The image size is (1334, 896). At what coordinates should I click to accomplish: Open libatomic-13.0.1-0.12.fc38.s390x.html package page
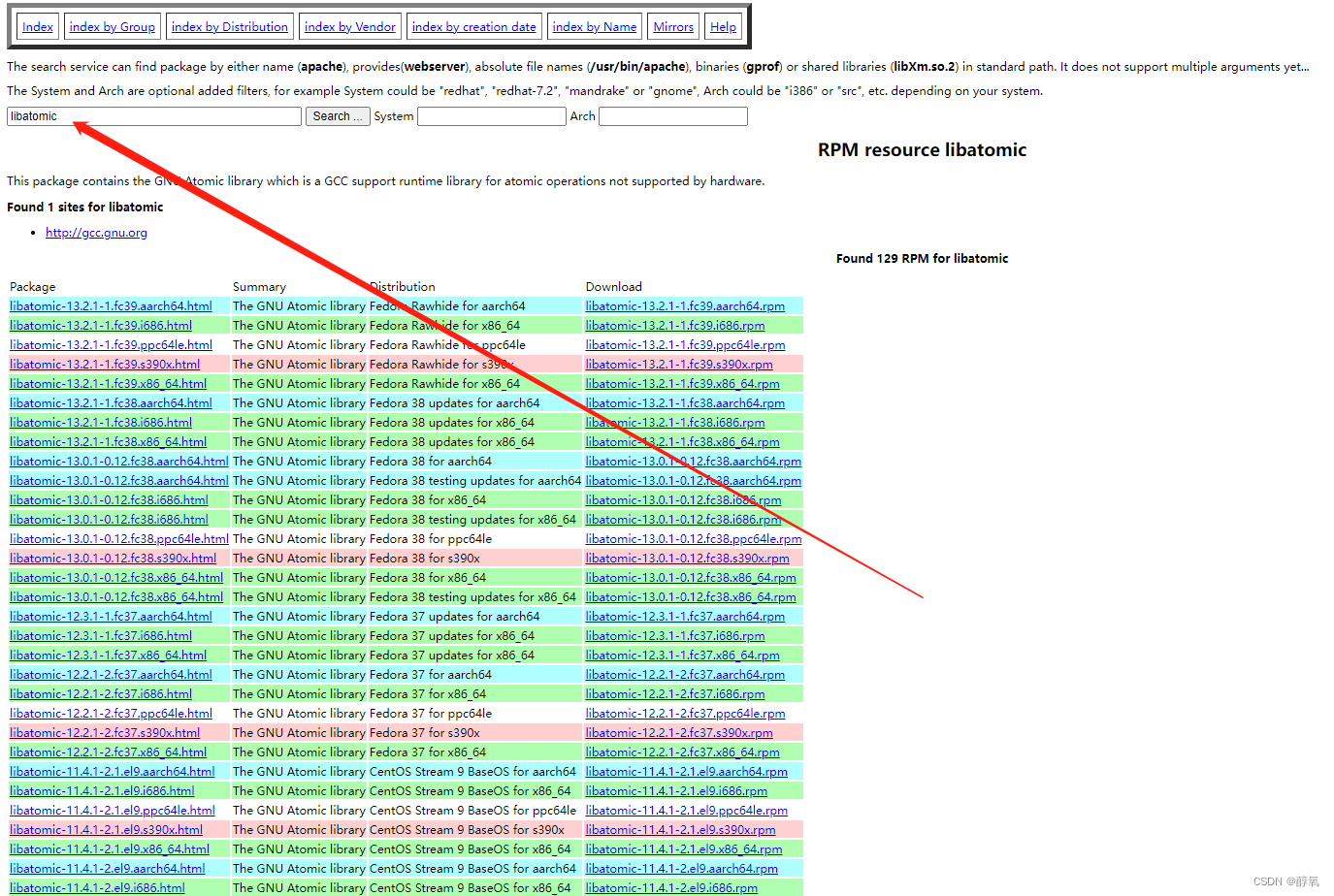(109, 558)
